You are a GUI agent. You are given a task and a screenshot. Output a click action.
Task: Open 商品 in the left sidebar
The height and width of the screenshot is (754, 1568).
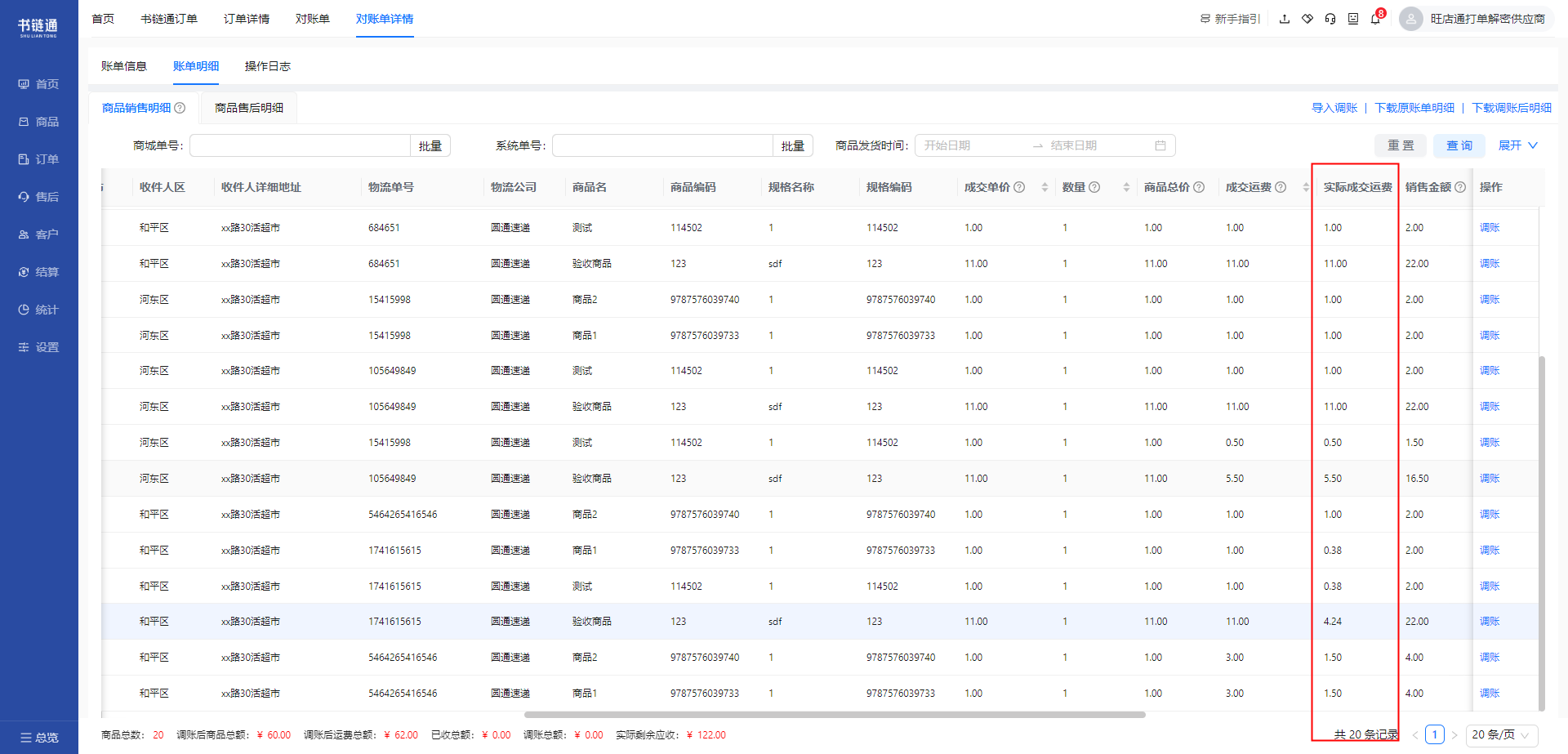38,122
